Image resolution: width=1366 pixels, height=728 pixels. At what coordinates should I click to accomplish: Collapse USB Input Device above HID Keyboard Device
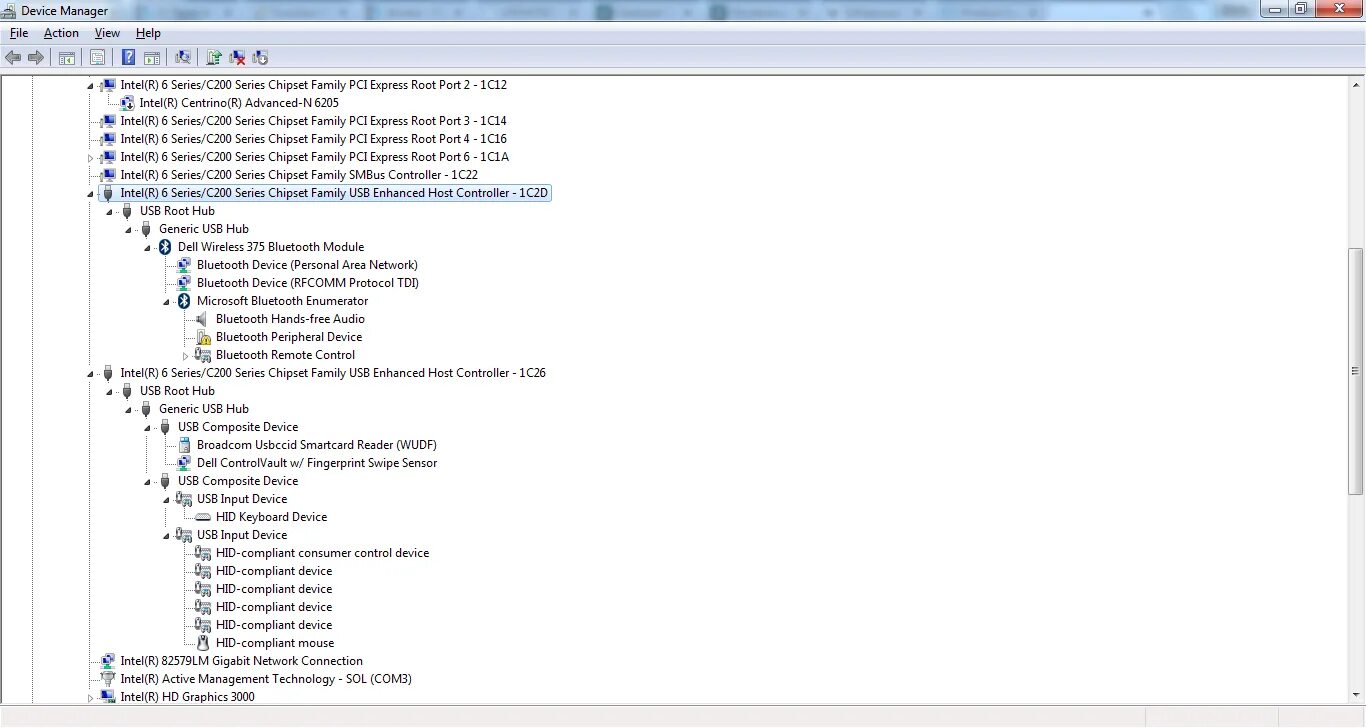(166, 500)
